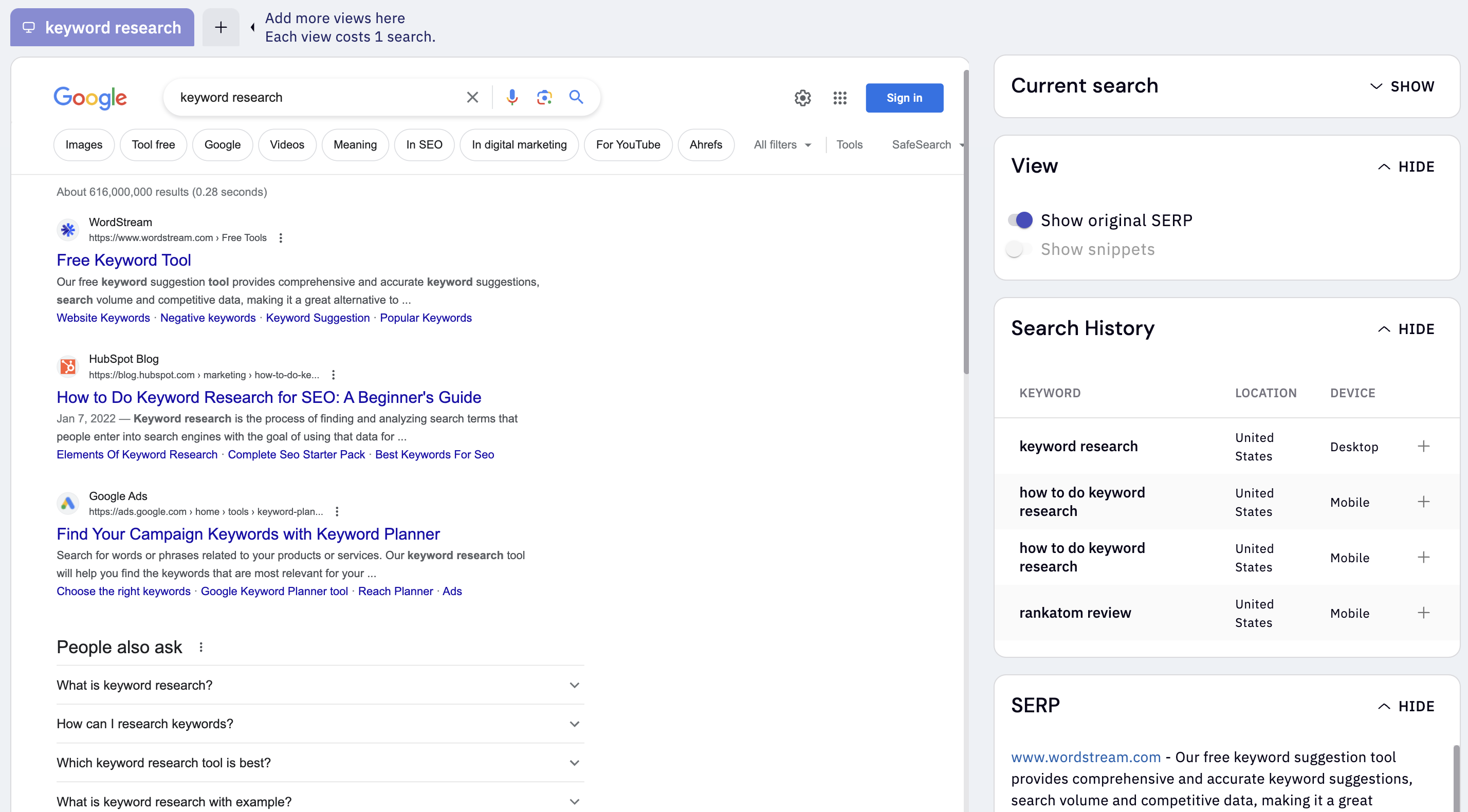Hide the SERP panel
Viewport: 1468px width, 812px height.
[x=1406, y=706]
